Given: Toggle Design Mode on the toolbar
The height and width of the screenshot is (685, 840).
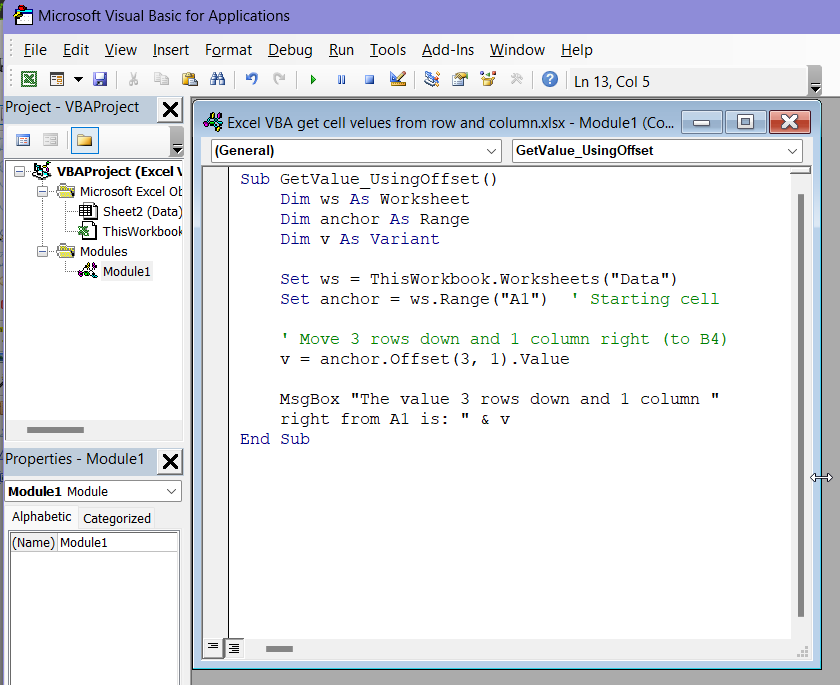Looking at the screenshot, I should [x=397, y=79].
